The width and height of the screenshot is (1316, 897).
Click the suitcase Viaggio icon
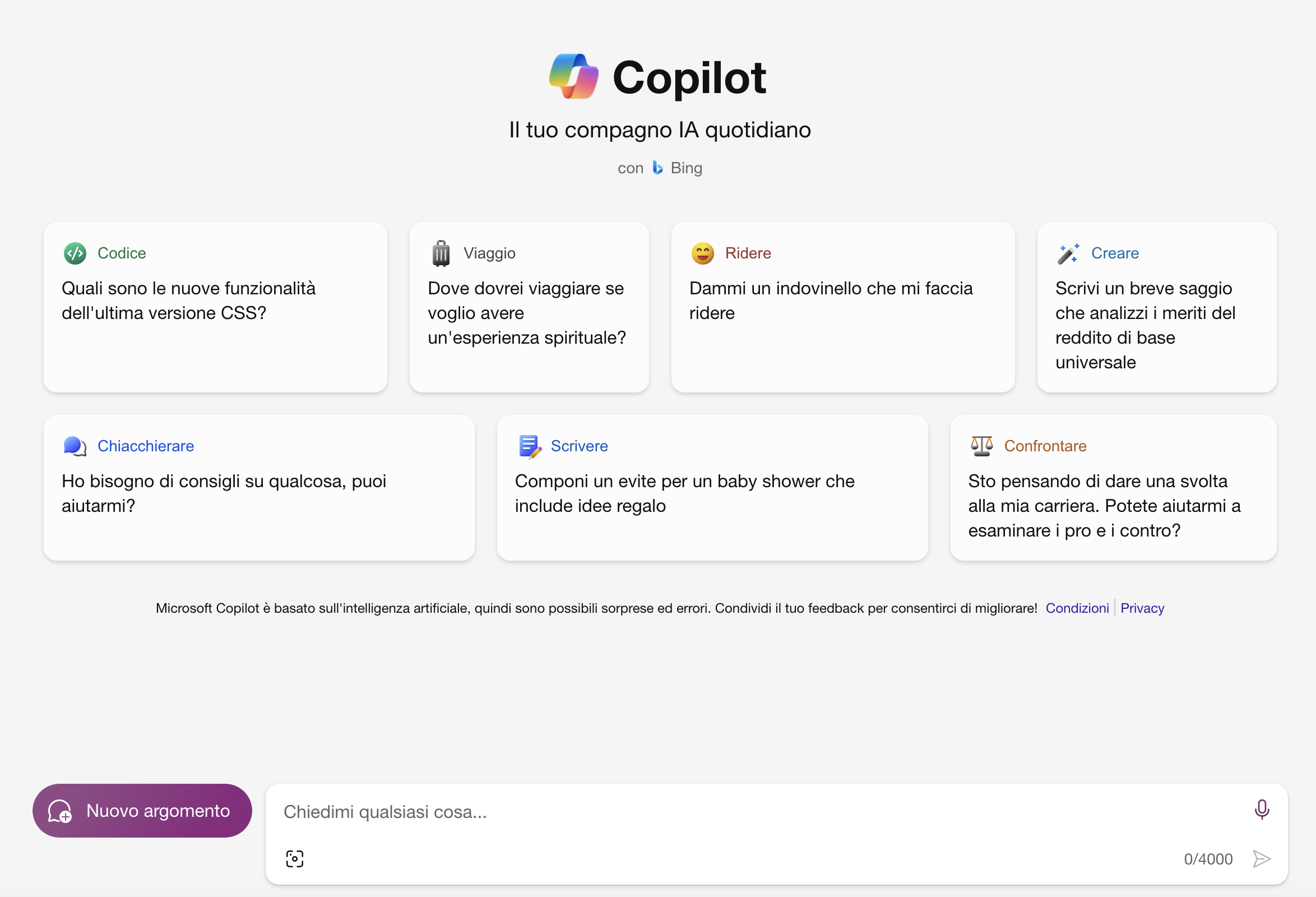pos(441,253)
